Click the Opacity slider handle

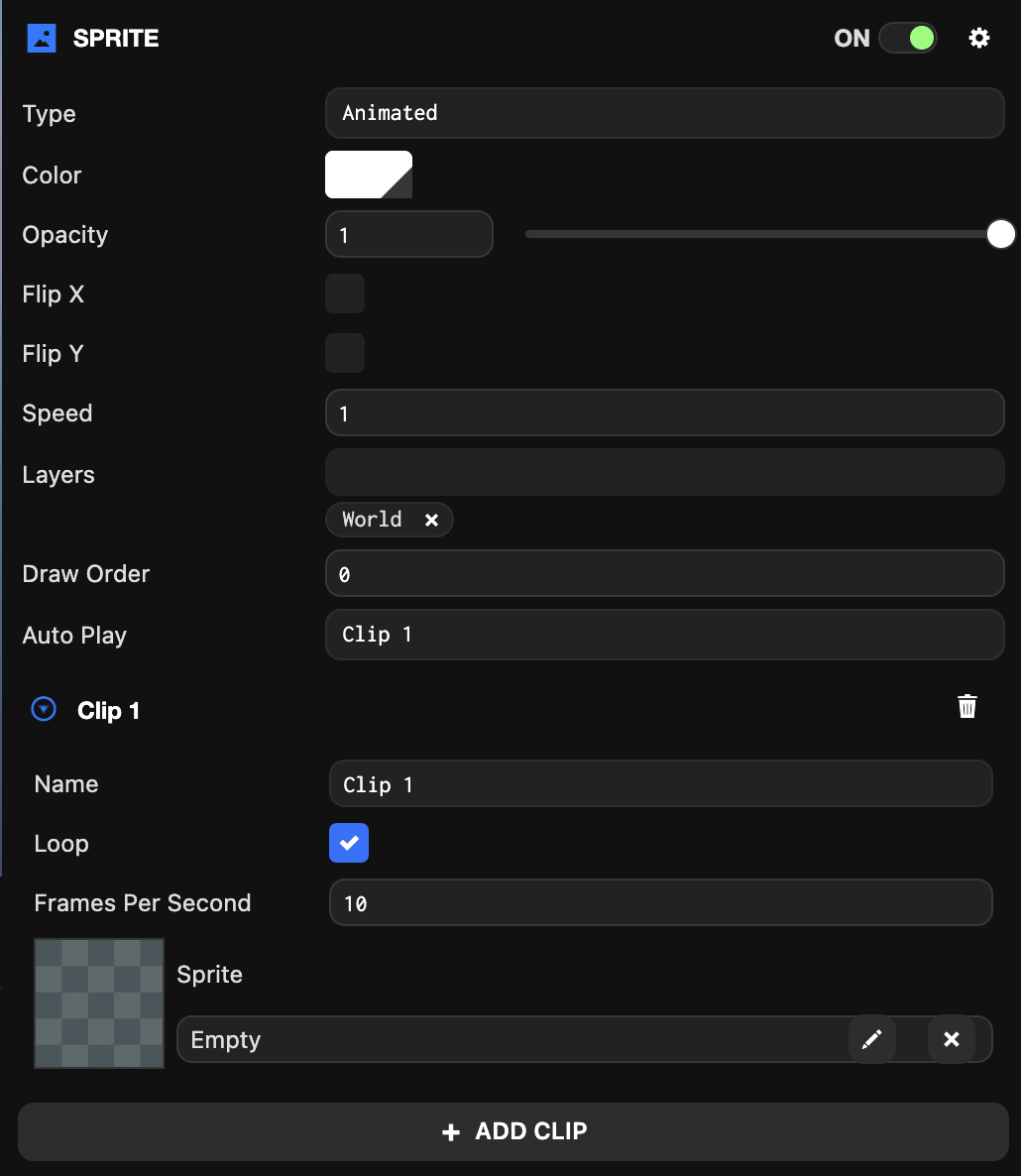click(x=1001, y=235)
